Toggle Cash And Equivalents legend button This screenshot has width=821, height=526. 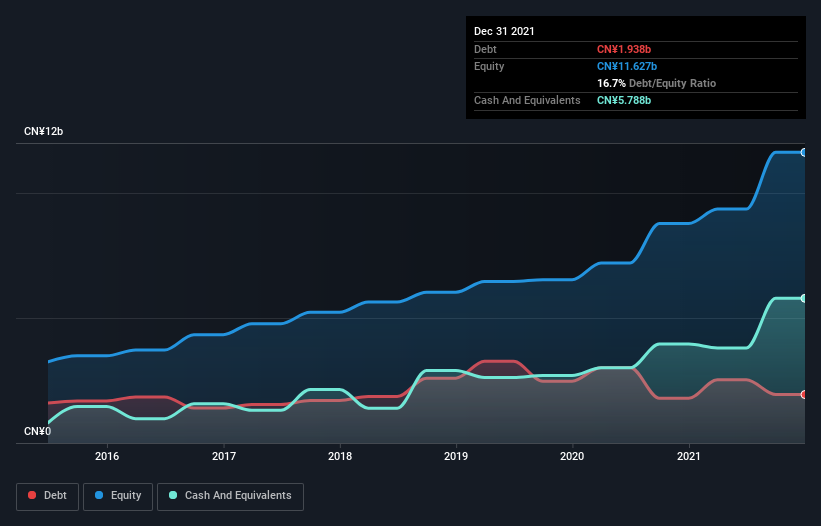click(230, 496)
